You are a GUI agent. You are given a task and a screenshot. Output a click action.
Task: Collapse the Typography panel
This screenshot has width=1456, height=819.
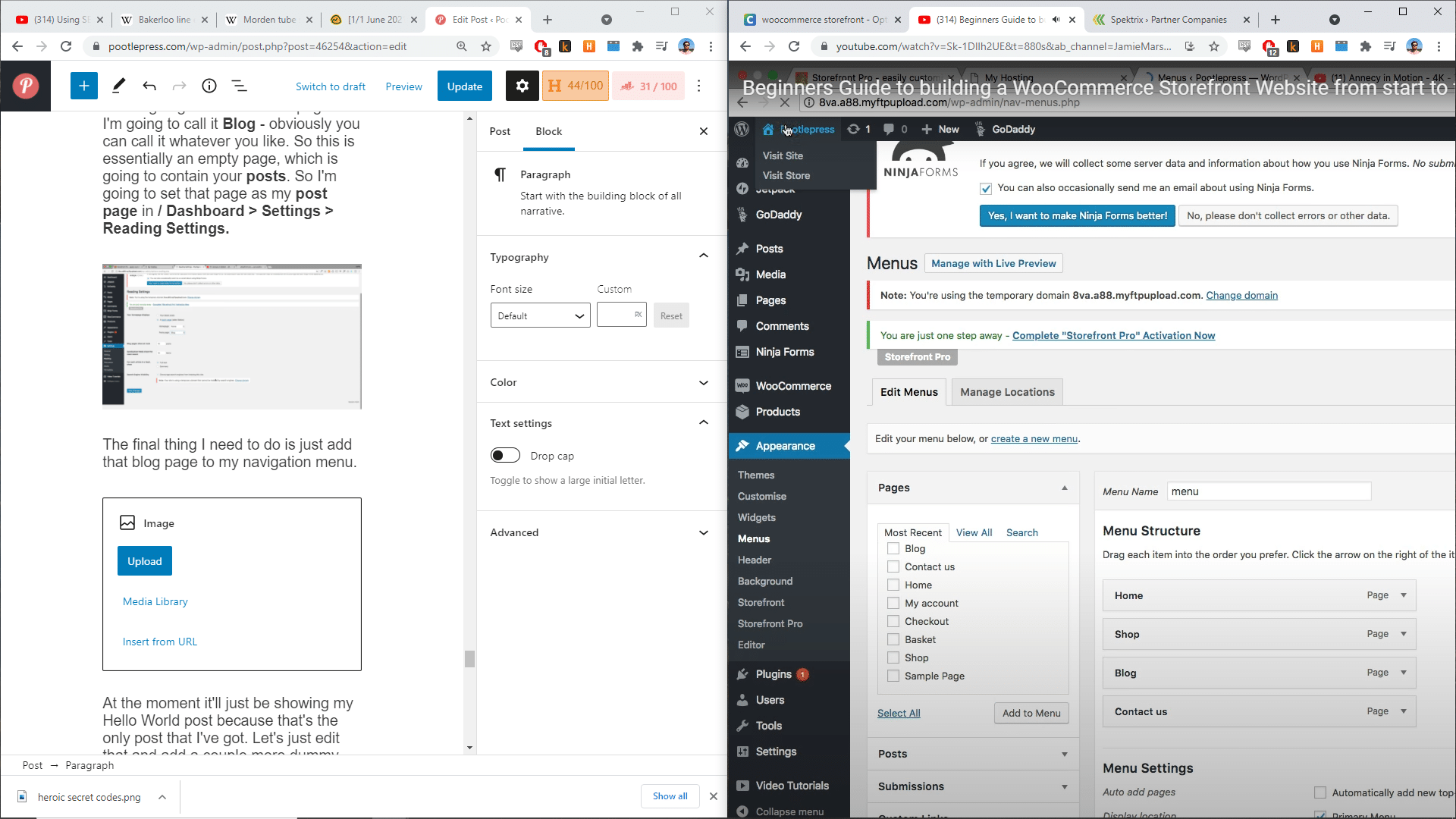704,256
